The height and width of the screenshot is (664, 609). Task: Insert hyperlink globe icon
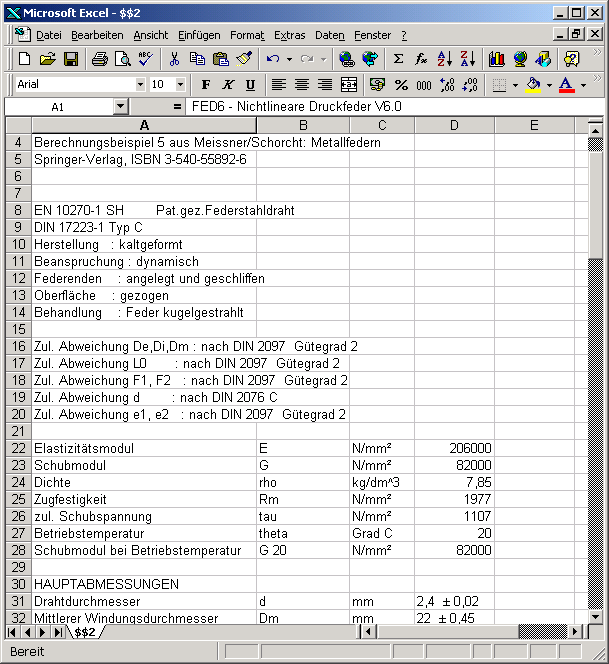pyautogui.click(x=347, y=59)
